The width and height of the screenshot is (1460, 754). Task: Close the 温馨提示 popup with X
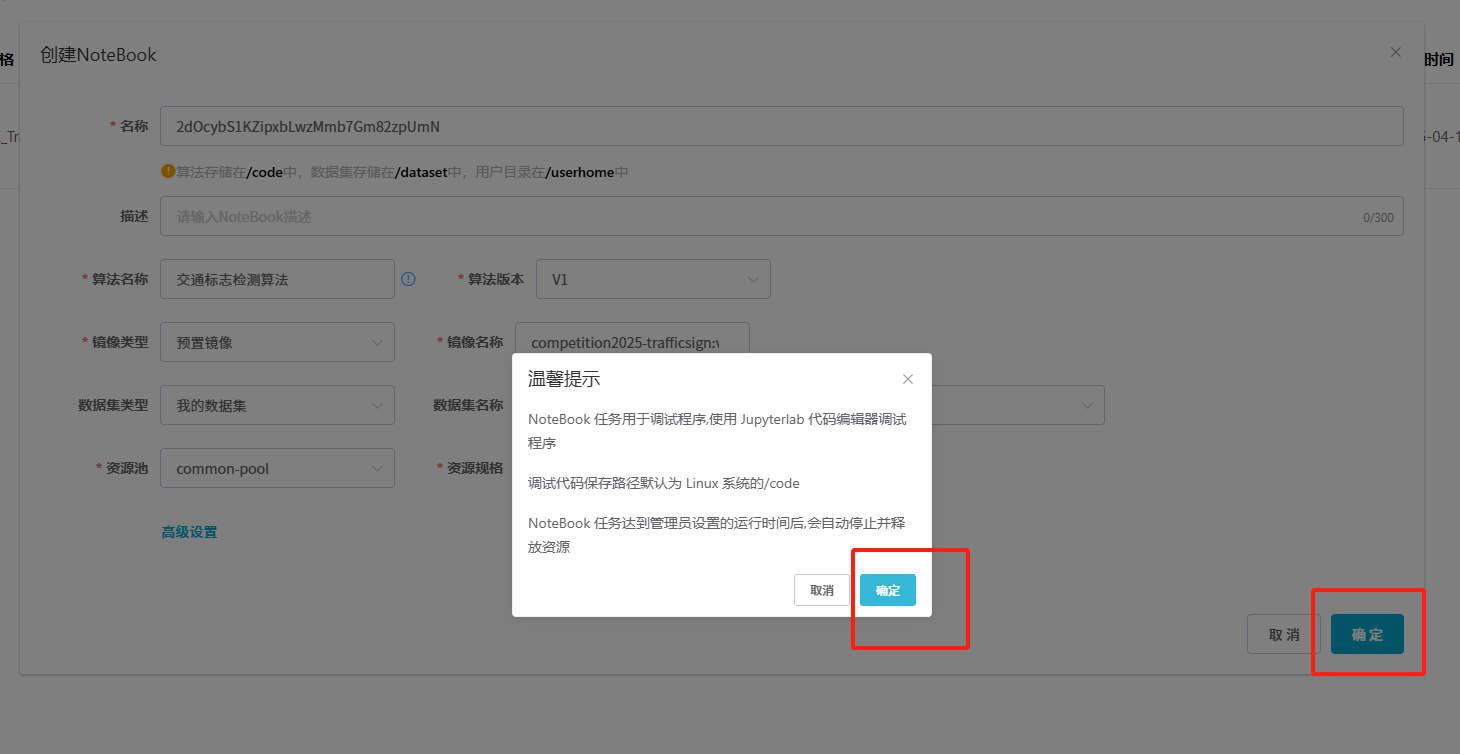coord(907,379)
